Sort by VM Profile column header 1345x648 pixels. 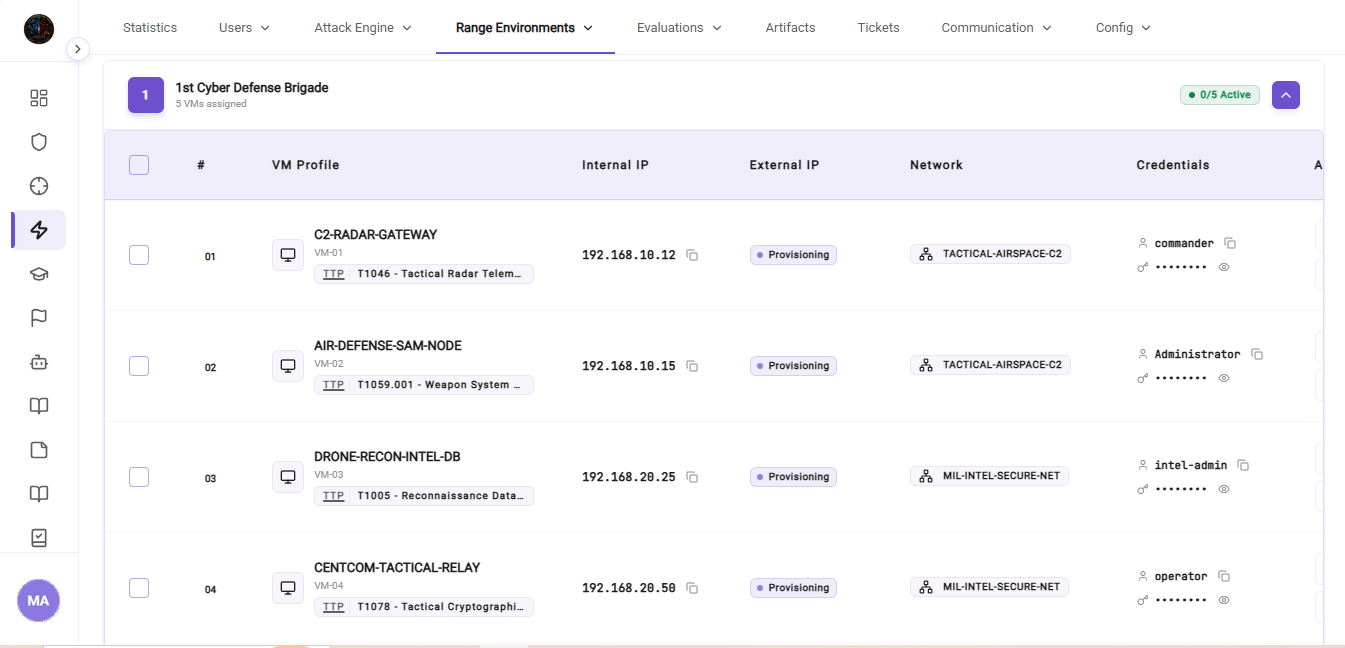pyautogui.click(x=306, y=165)
